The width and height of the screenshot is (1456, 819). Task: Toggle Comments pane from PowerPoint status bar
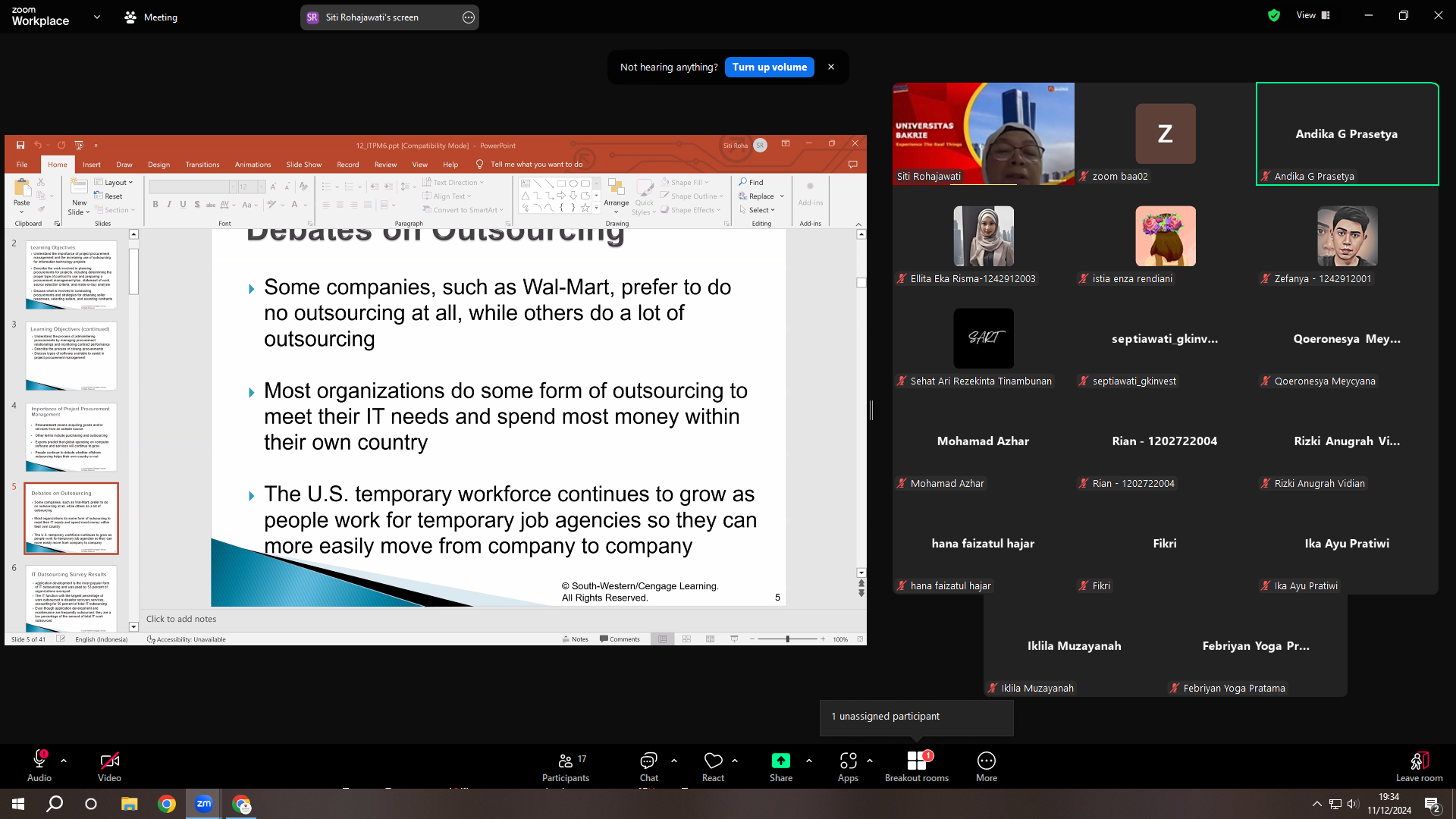620,639
